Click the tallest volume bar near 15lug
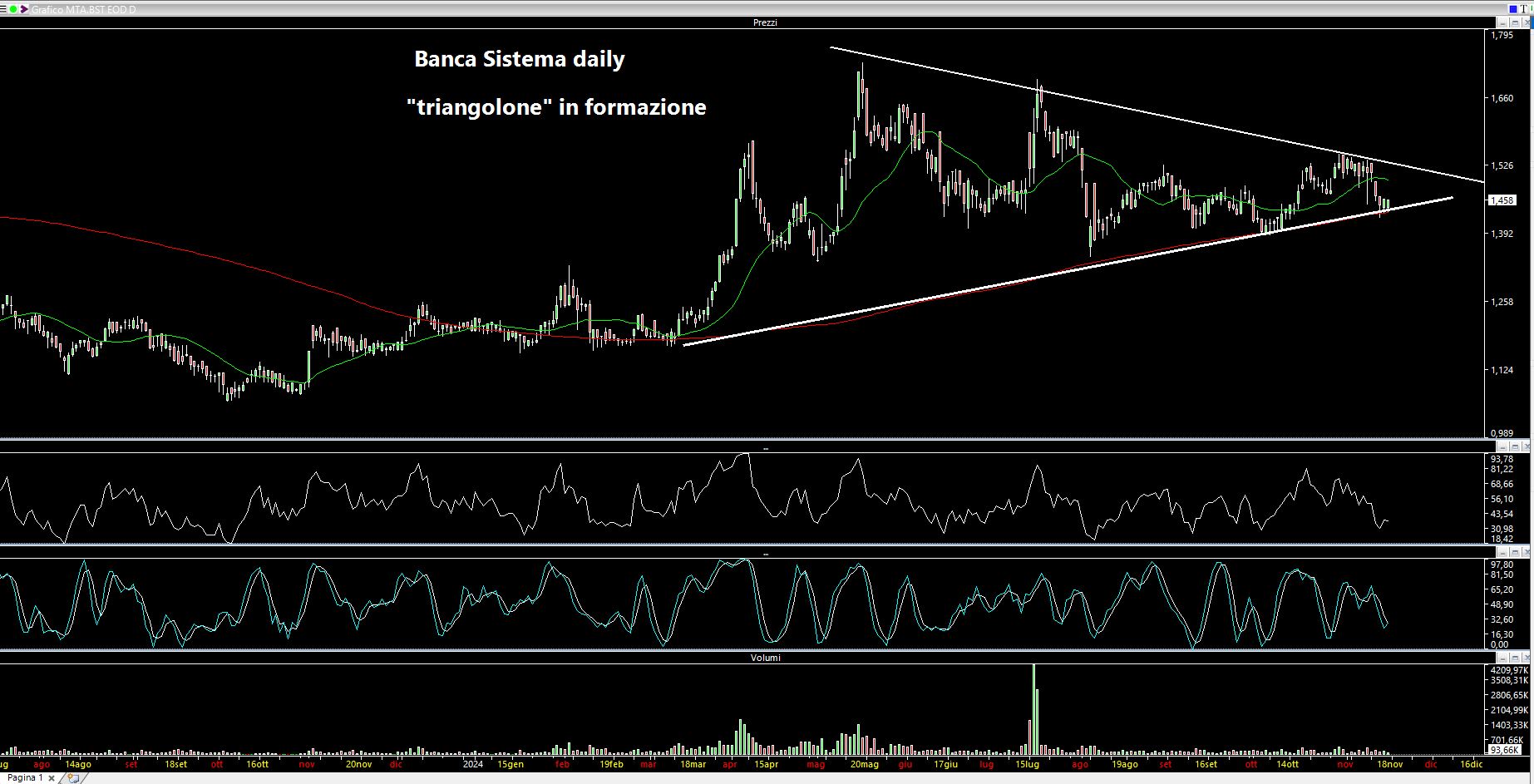Image resolution: width=1534 pixels, height=784 pixels. pyautogui.click(x=1033, y=708)
